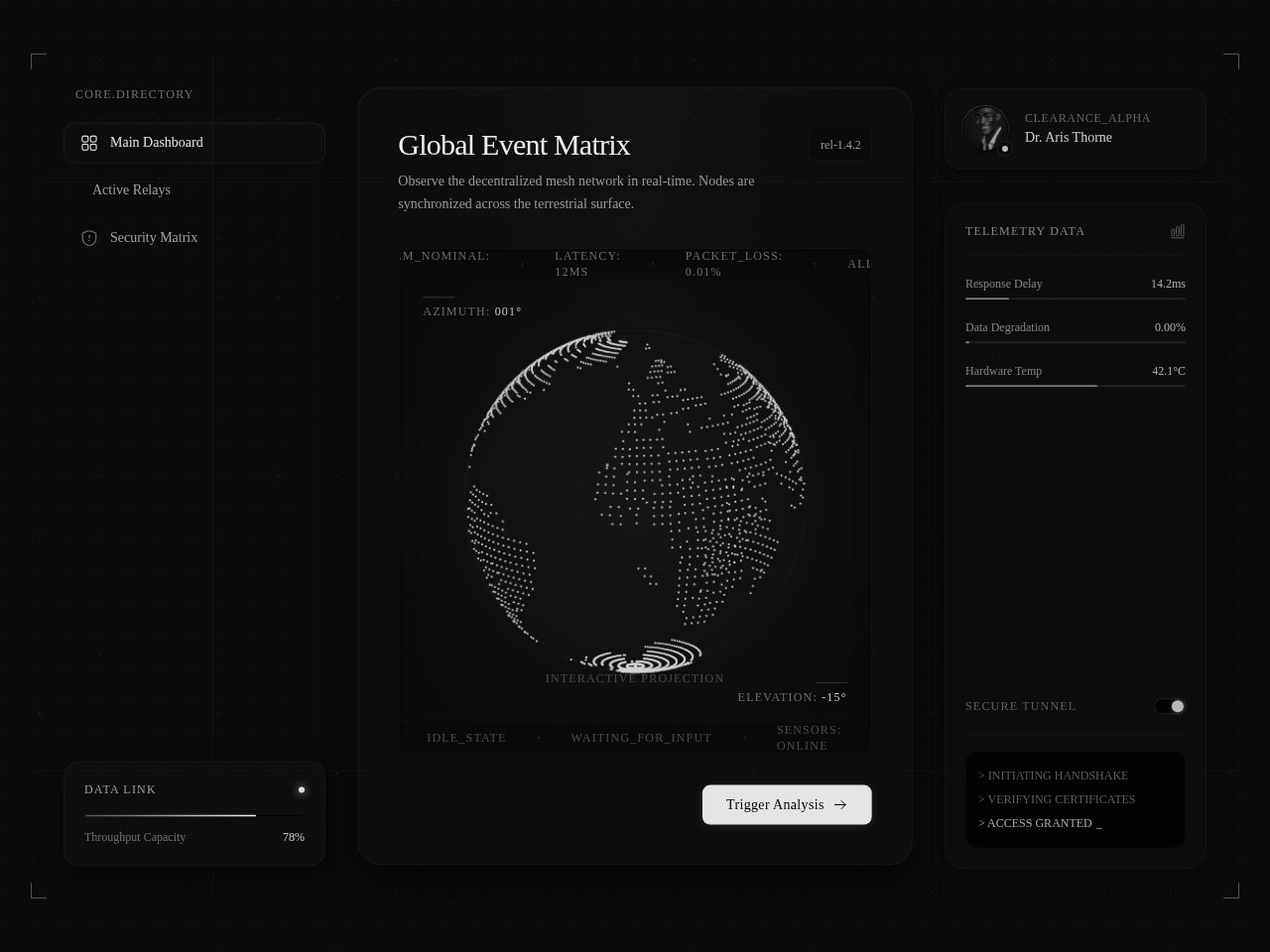Click the Data Degradation meter bar
1270x952 pixels.
1075,341
